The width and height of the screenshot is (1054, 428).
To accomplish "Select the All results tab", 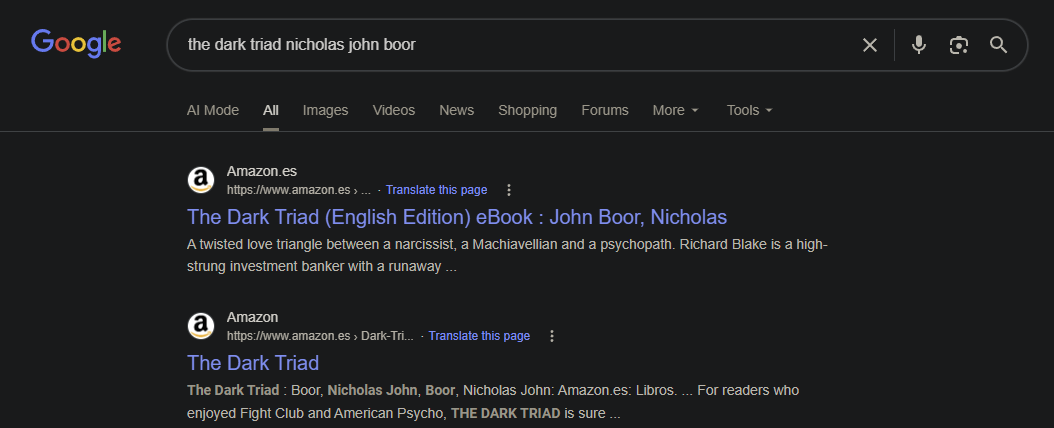I will coord(271,110).
